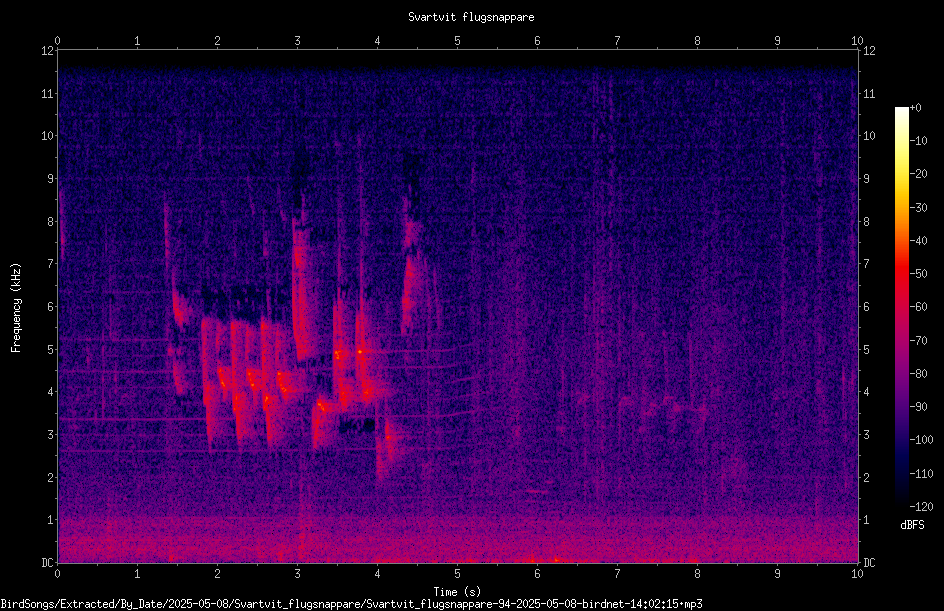
Task: Click the dBFS label under color scale
Action: [912, 525]
